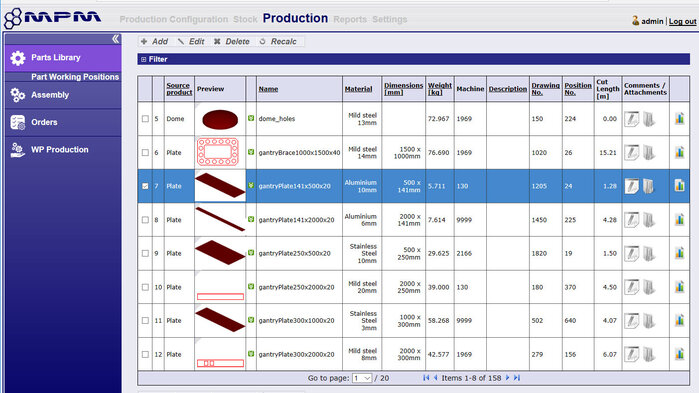Open comments icon for gantryPlate300x1000x20 row

click(631, 321)
